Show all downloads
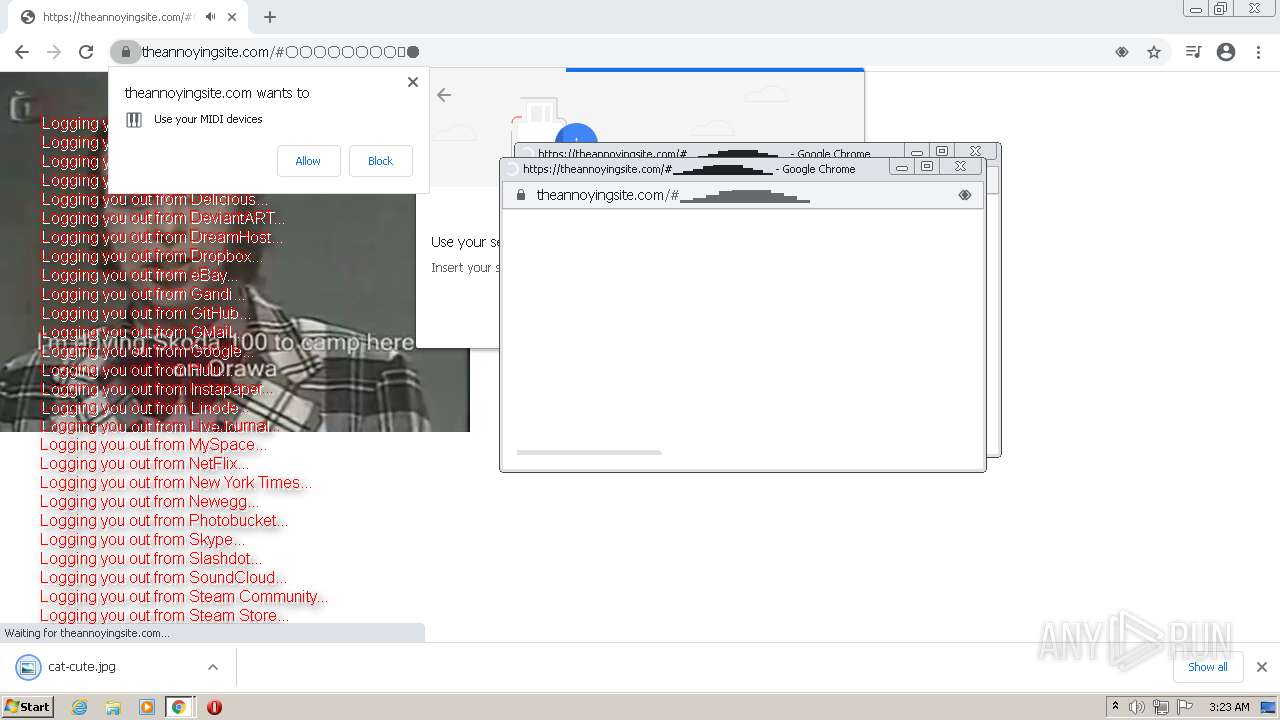Image resolution: width=1280 pixels, height=720 pixels. click(1207, 667)
